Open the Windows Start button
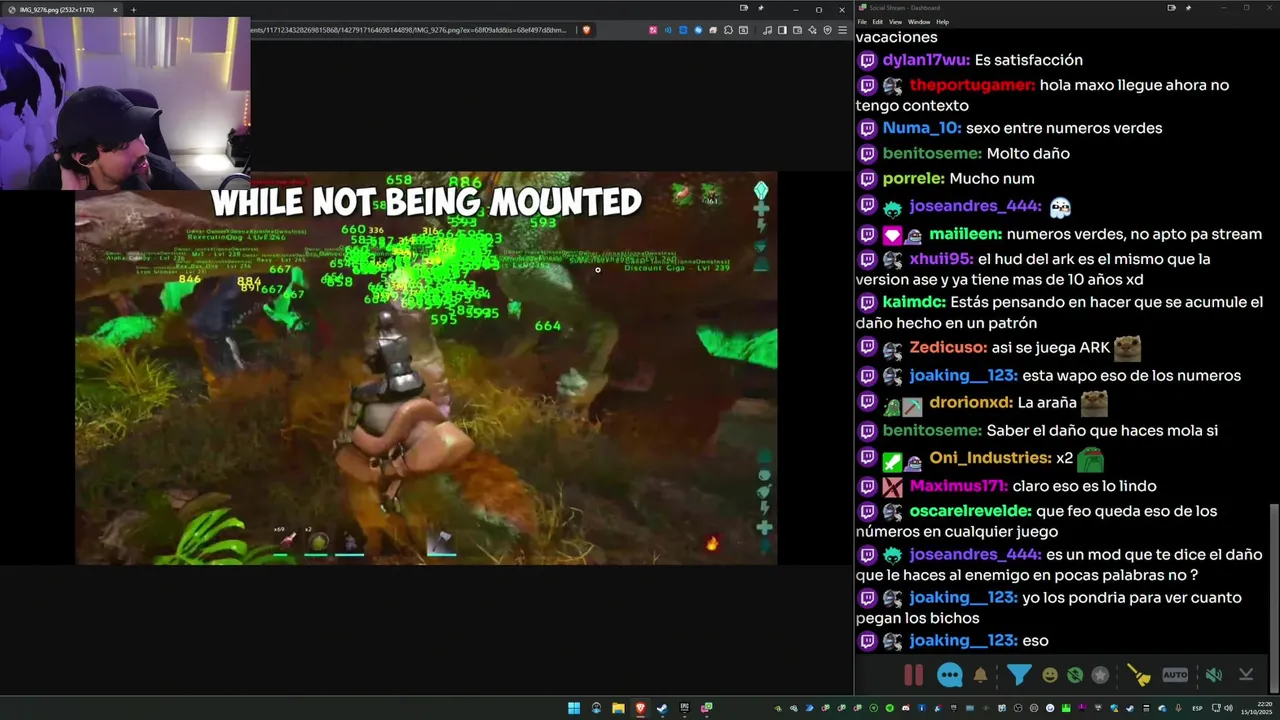The height and width of the screenshot is (720, 1280). (x=574, y=708)
